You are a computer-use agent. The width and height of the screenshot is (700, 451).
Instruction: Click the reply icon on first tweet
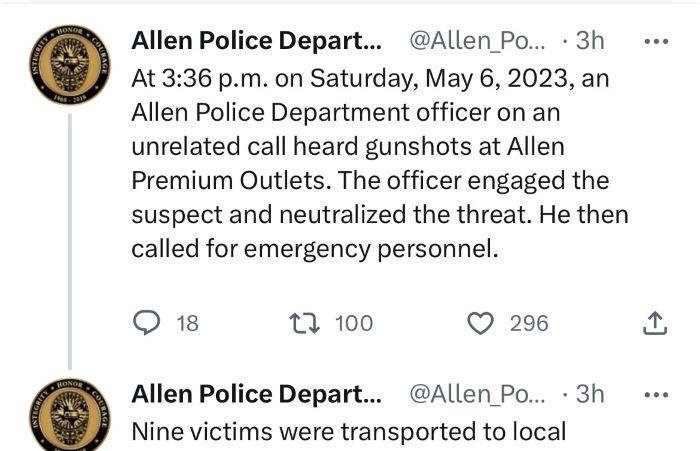point(146,322)
